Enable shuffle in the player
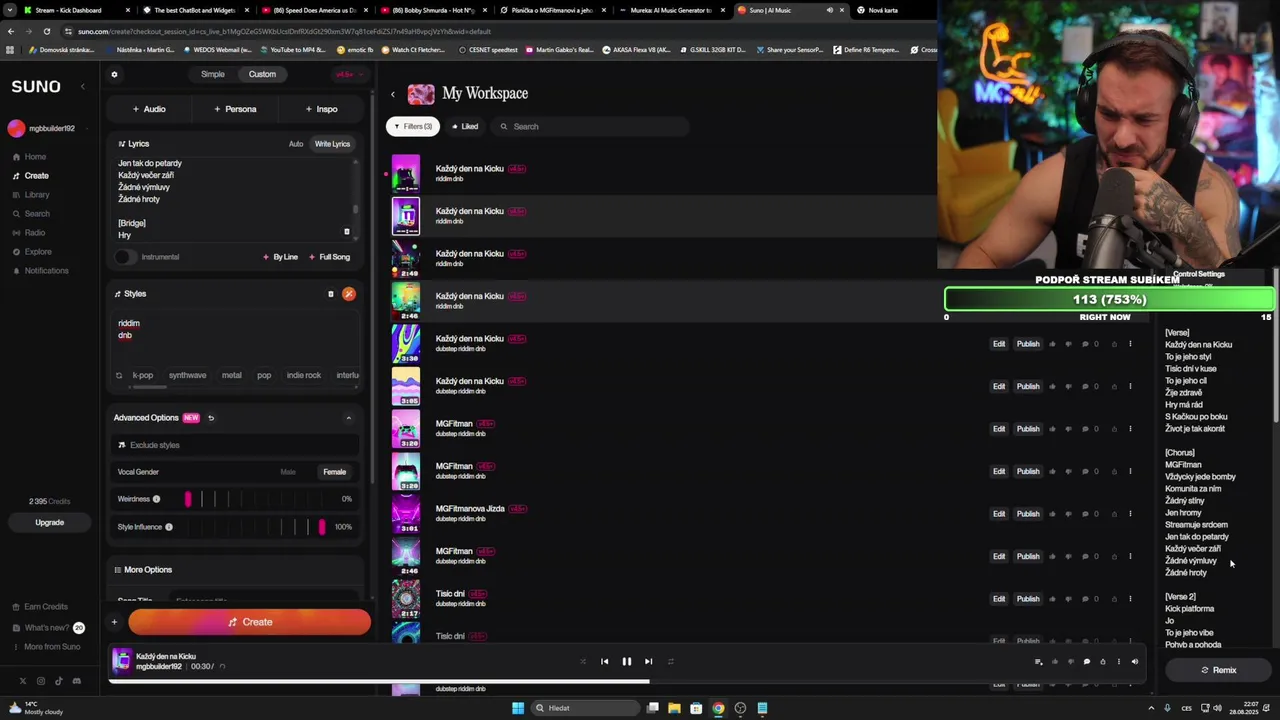The height and width of the screenshot is (720, 1280). click(x=583, y=662)
